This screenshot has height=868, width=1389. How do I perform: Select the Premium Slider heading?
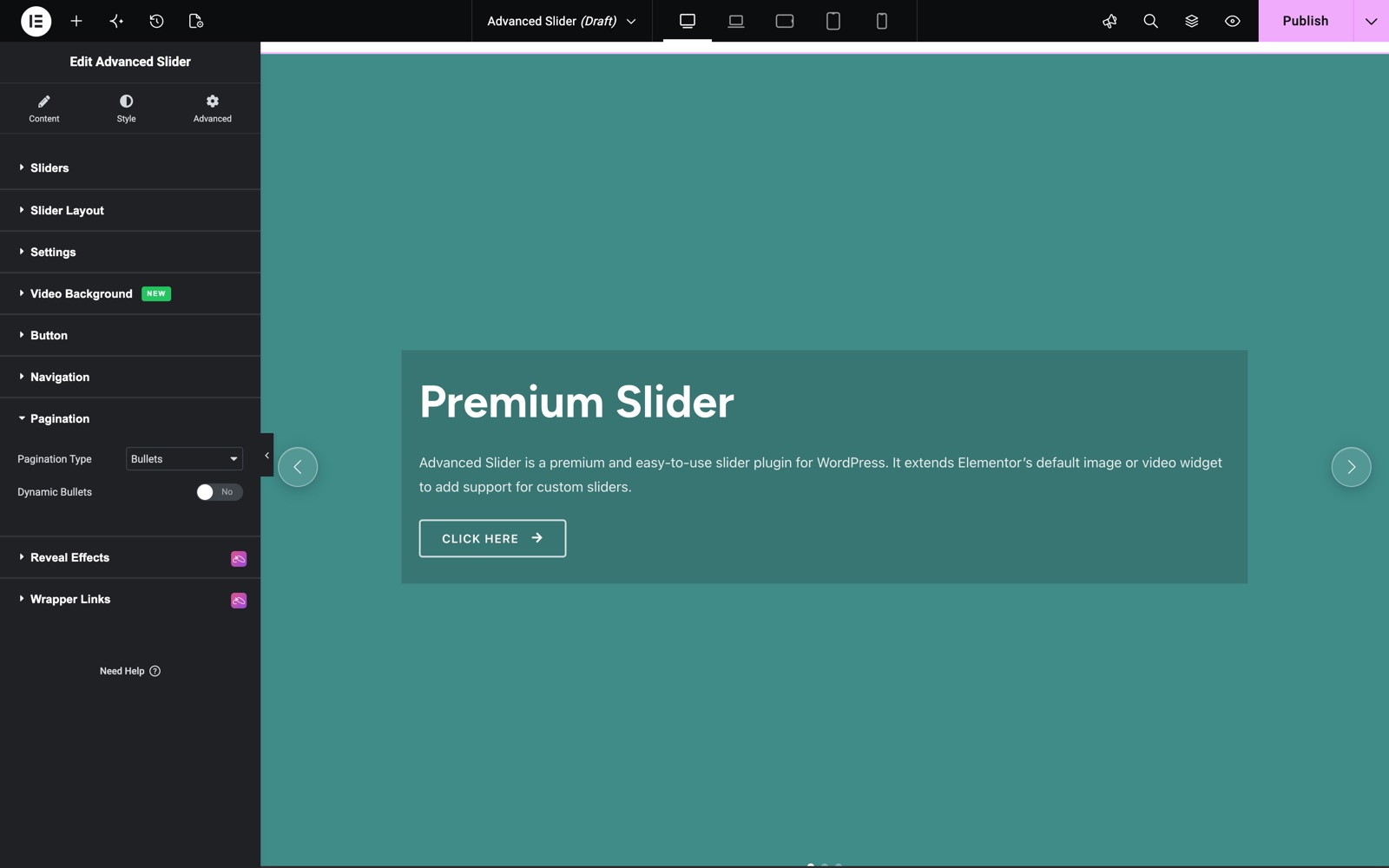(x=576, y=402)
